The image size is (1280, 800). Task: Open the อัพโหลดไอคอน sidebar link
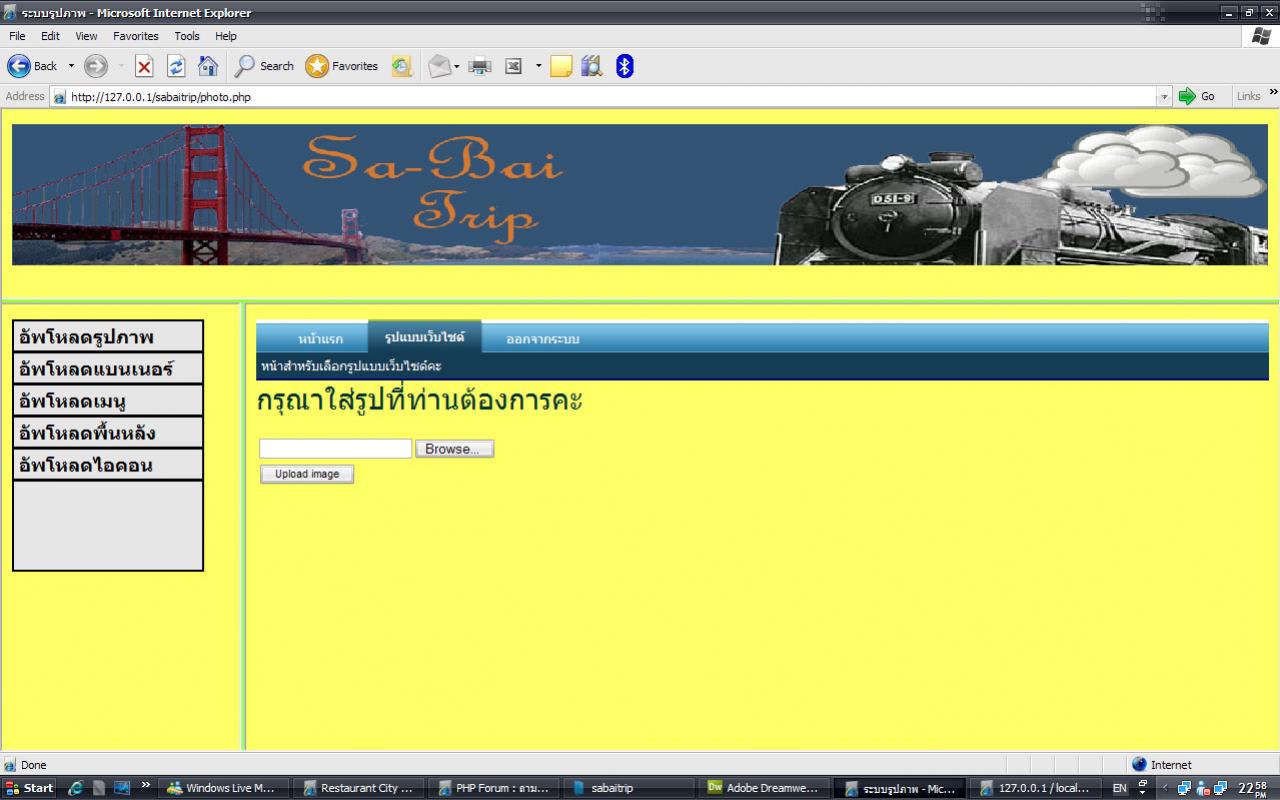[x=108, y=465]
